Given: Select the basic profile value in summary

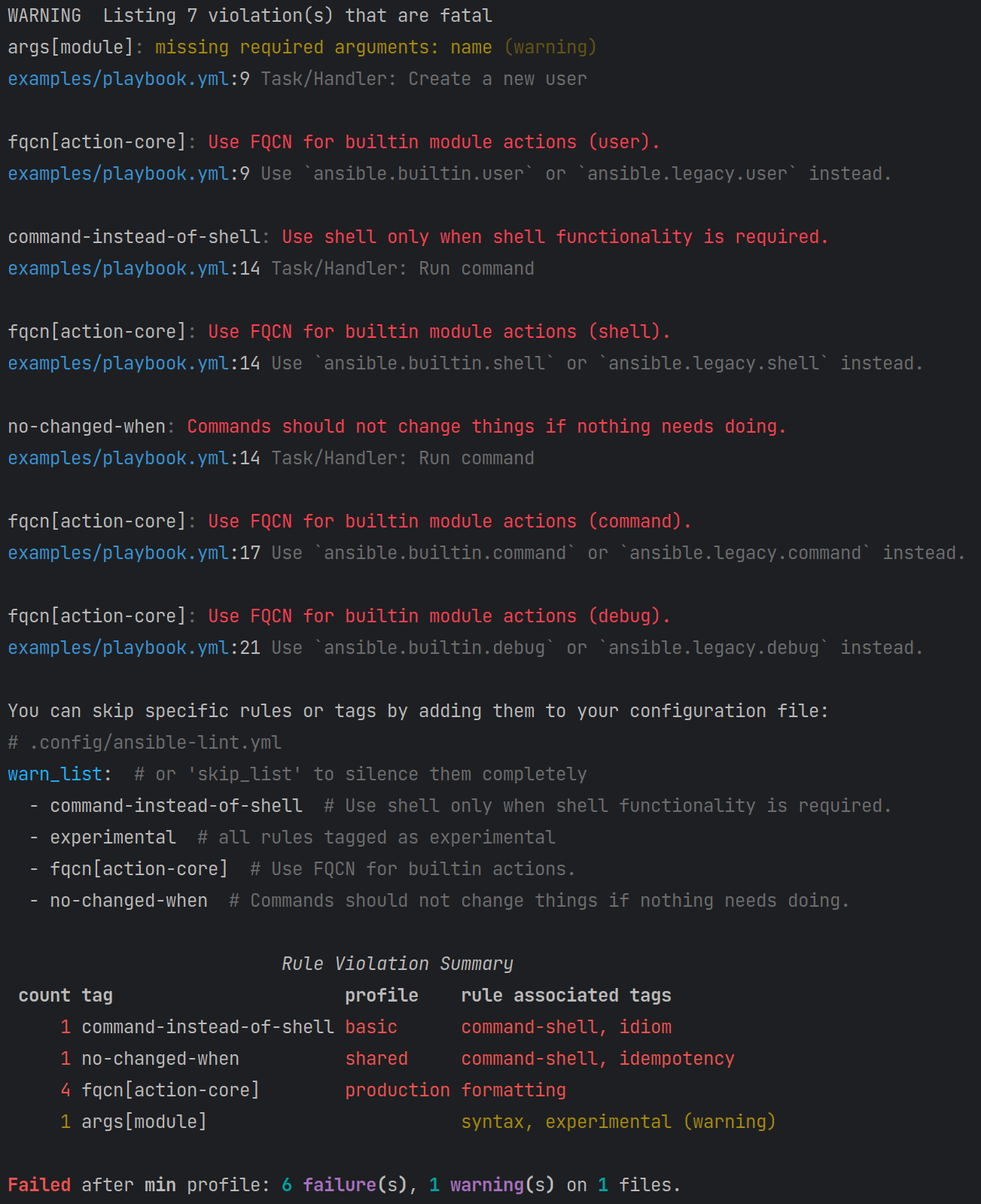Looking at the screenshot, I should [371, 1027].
